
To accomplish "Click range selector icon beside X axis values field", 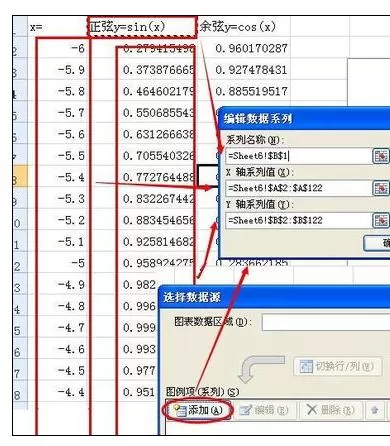I will [x=381, y=188].
